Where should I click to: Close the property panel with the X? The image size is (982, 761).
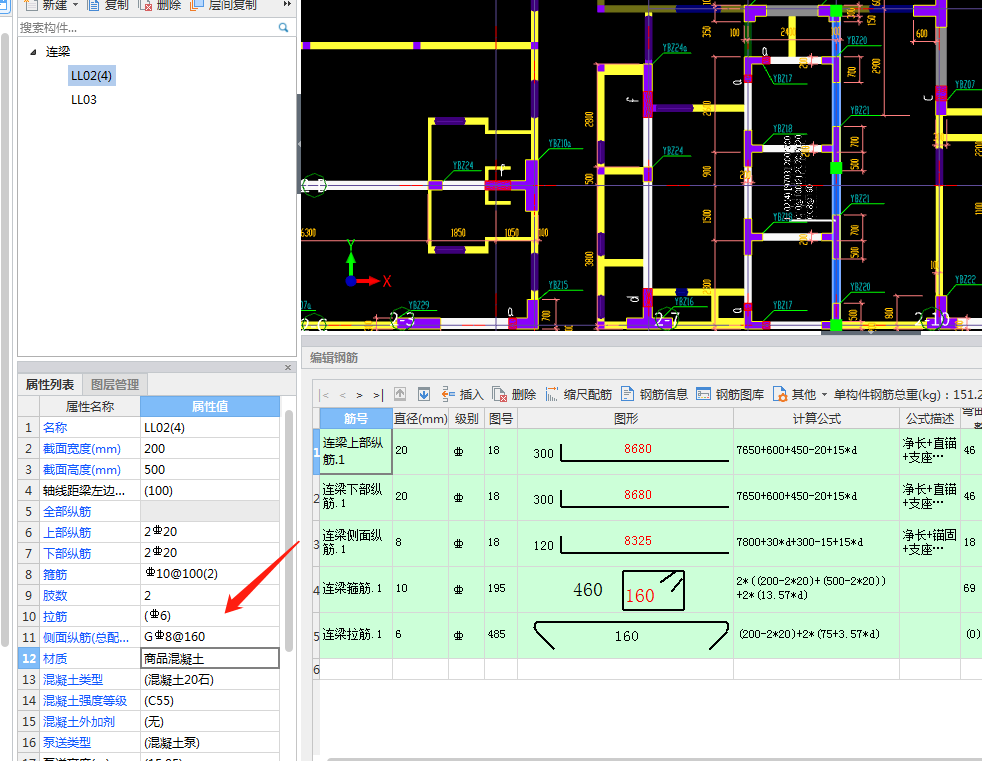(x=288, y=368)
